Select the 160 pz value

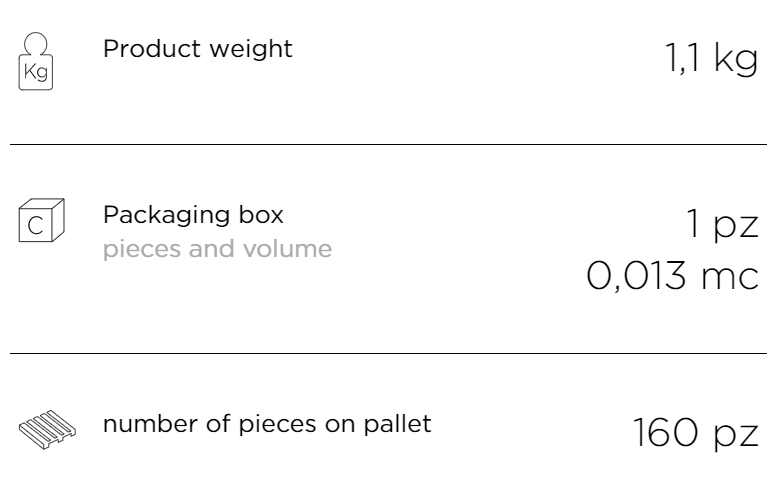coord(696,433)
